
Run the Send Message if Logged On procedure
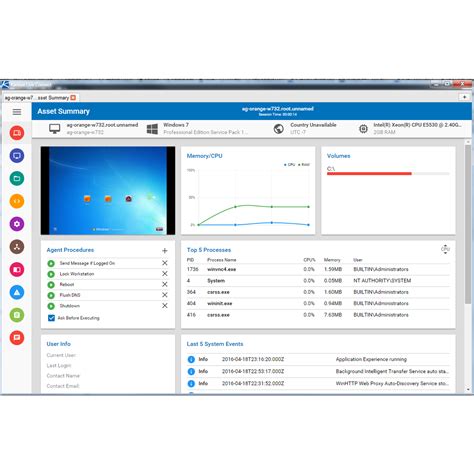51,263
